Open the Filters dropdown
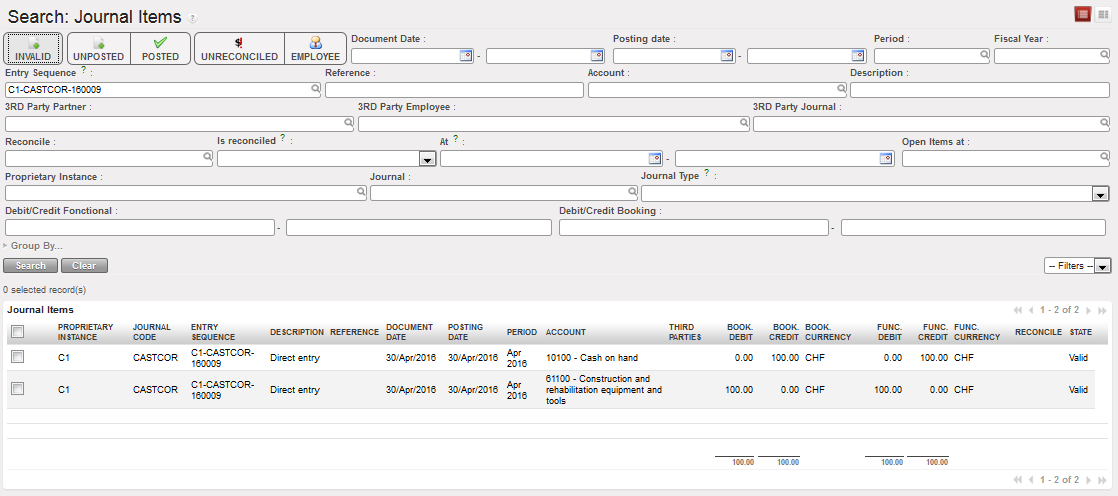Viewport: 1118px width, 496px height. point(1076,266)
